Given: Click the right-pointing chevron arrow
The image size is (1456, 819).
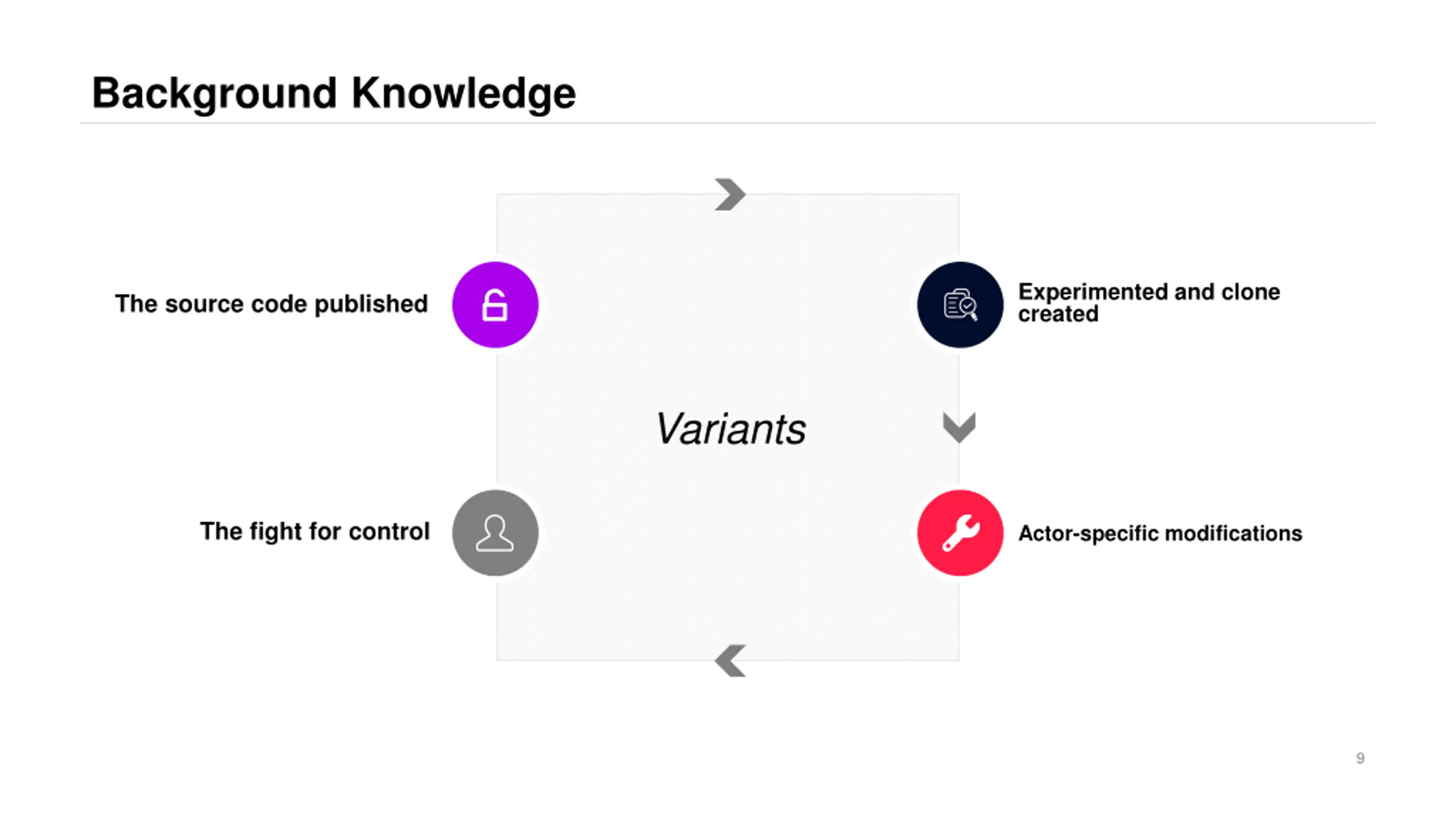Looking at the screenshot, I should click(x=730, y=195).
